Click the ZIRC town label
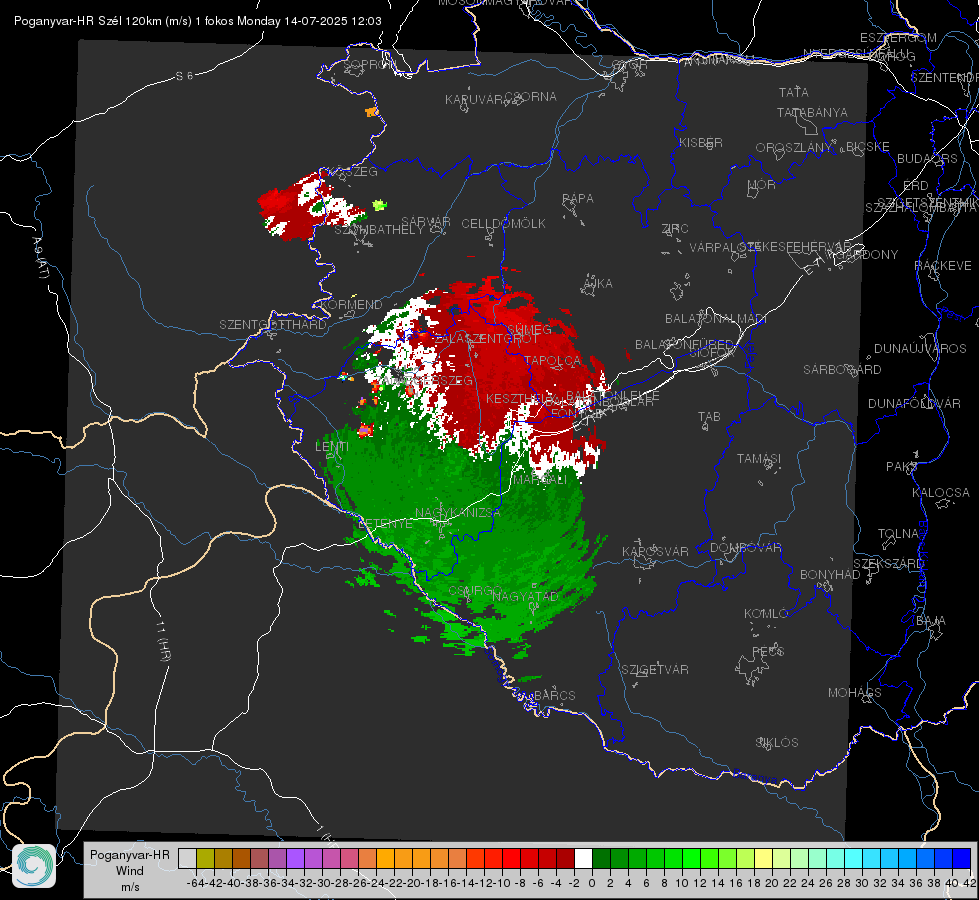 click(x=675, y=229)
